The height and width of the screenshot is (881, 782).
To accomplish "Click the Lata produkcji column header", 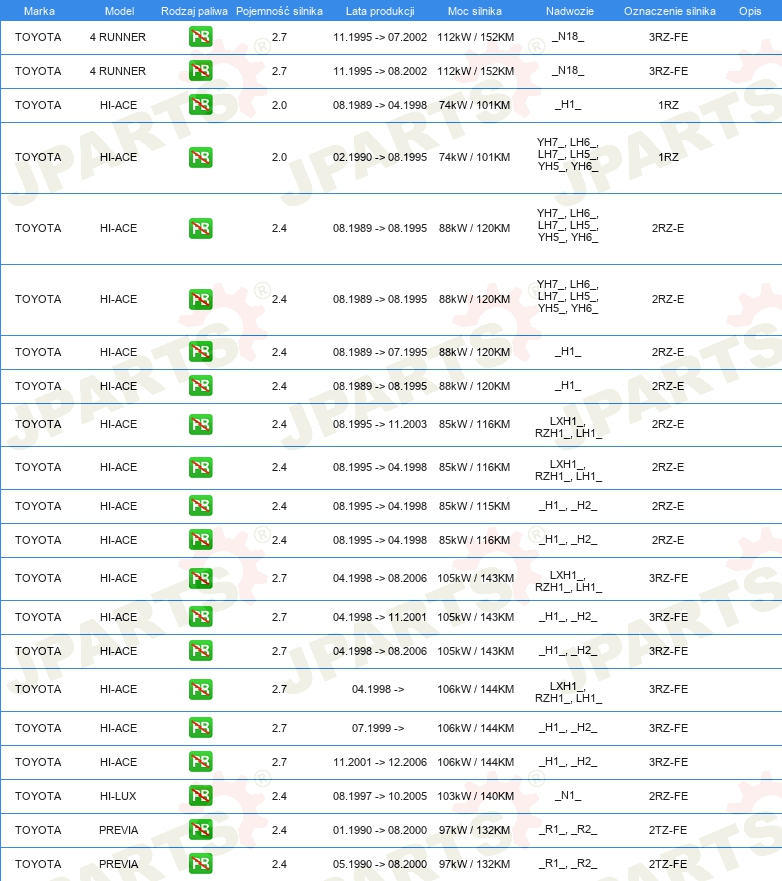I will coord(380,11).
